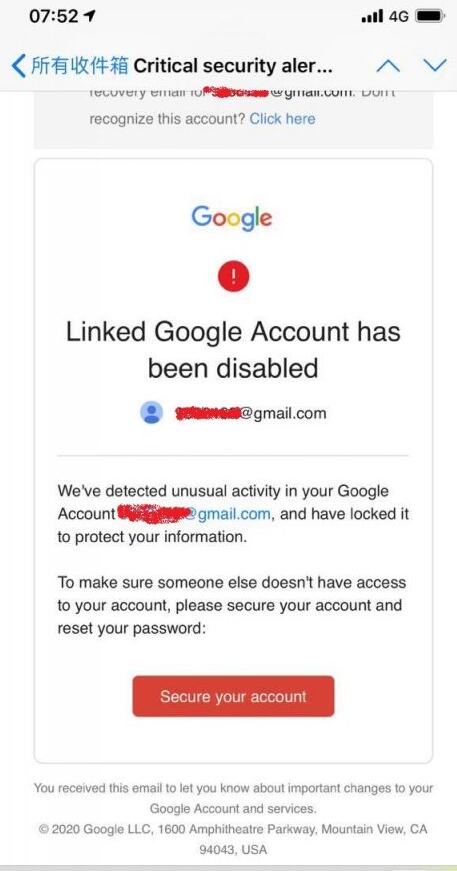Tap the 4G network indicator

[x=399, y=16]
